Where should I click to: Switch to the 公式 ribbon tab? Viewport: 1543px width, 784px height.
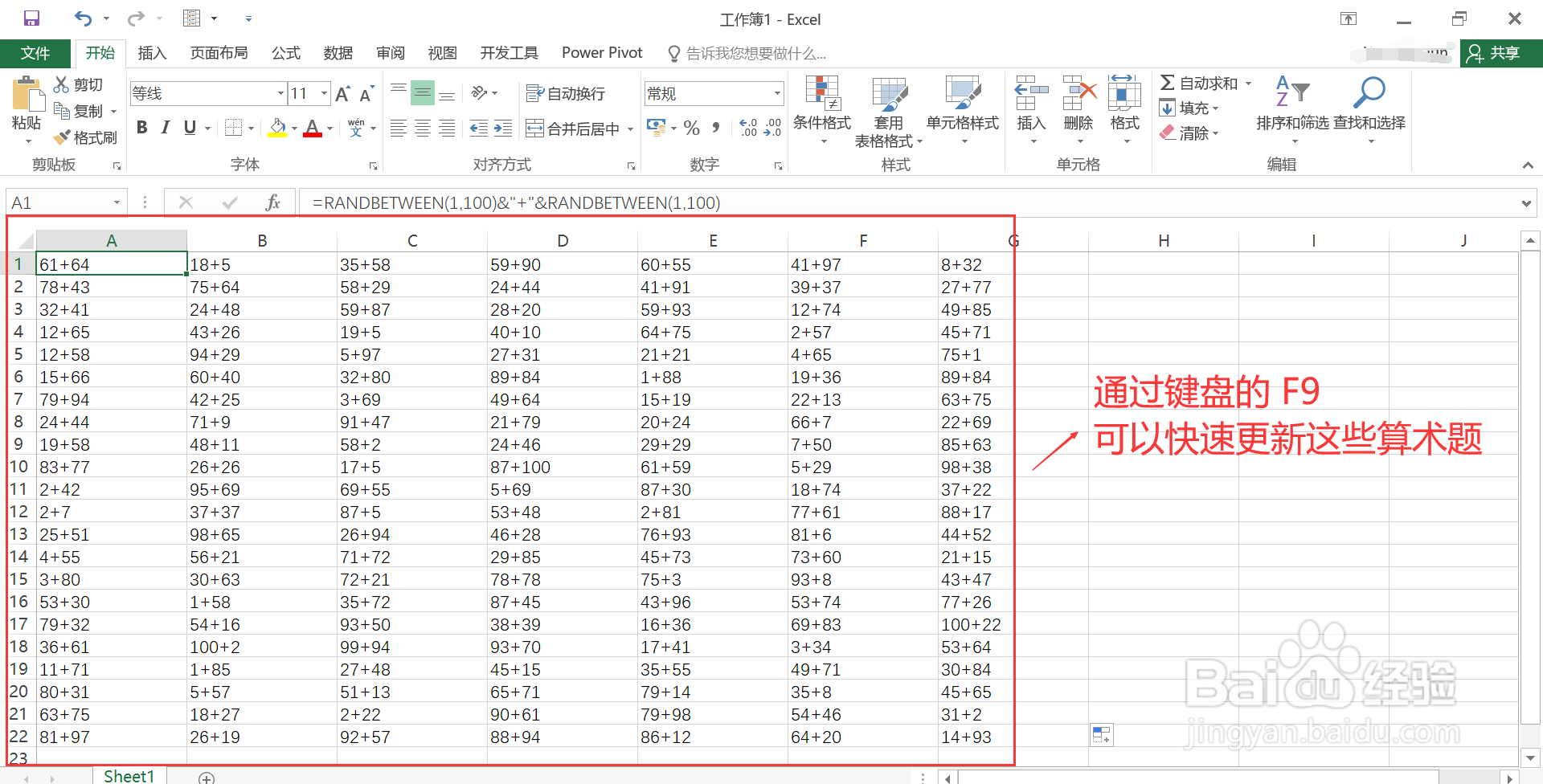pos(285,53)
